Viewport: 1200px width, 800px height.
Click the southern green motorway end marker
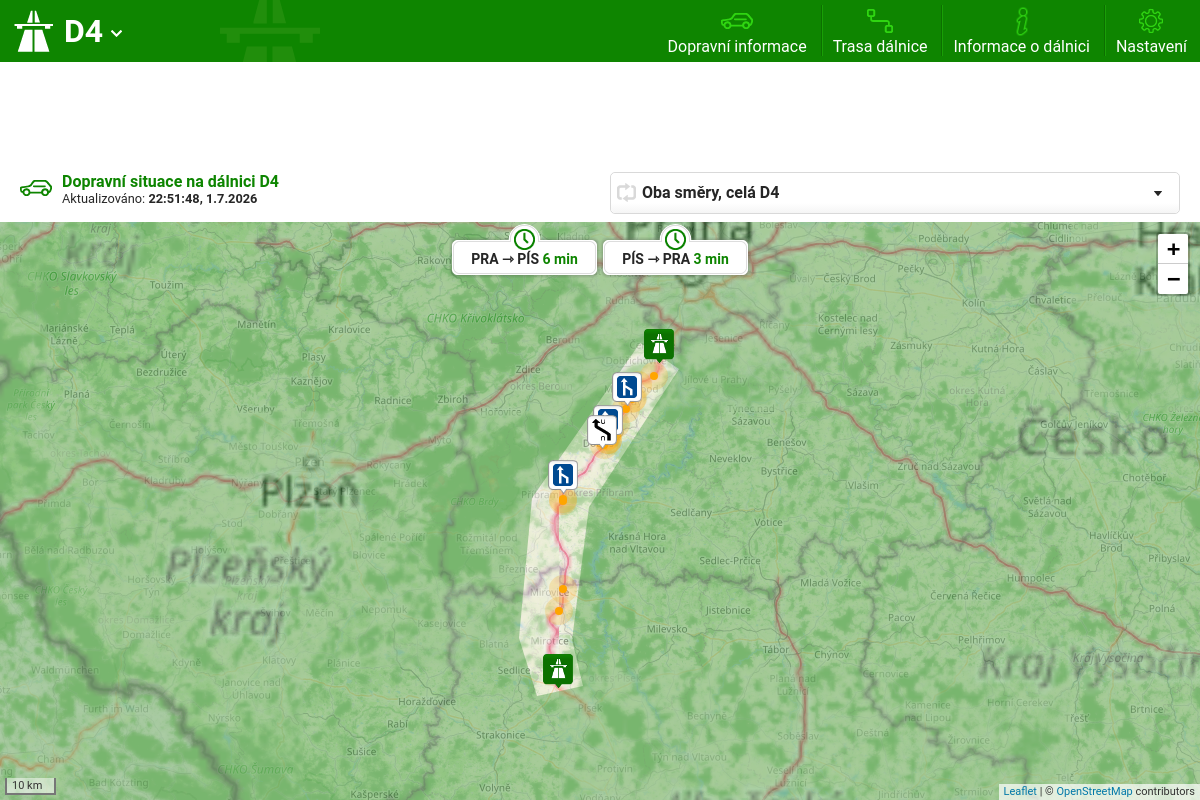(558, 670)
